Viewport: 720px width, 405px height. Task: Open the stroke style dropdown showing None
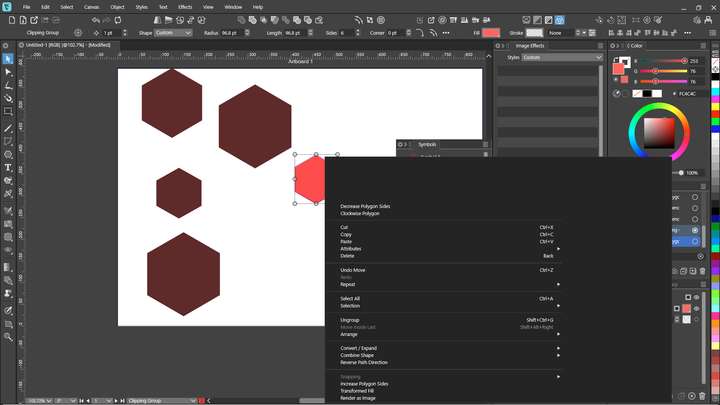coord(560,33)
